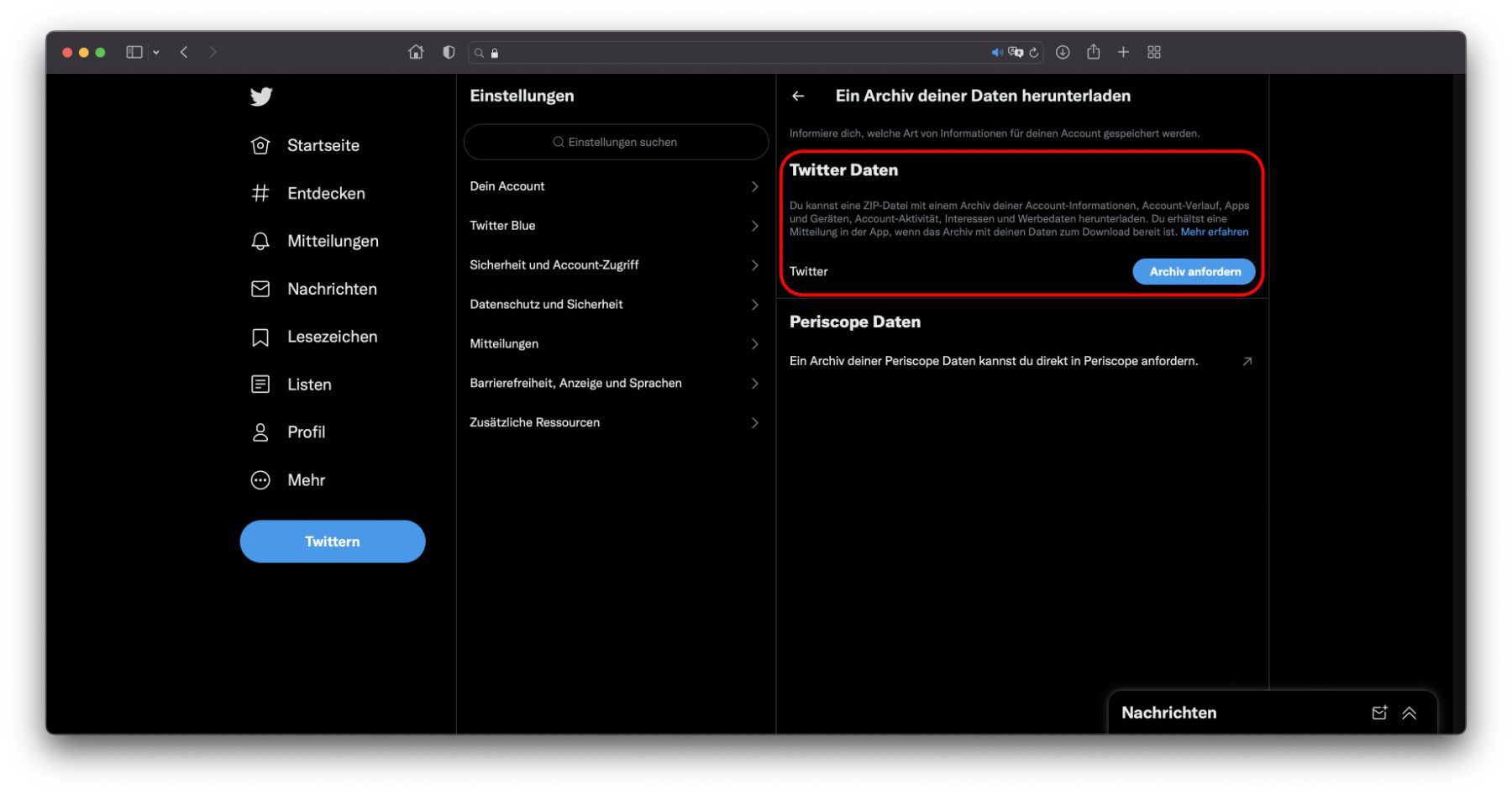This screenshot has height=795, width=1512.
Task: Open Nachrichten envelope icon in sidebar
Action: click(260, 289)
